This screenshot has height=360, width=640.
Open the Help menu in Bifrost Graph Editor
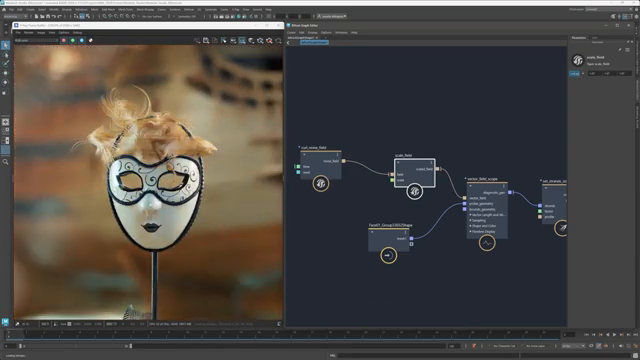click(354, 33)
